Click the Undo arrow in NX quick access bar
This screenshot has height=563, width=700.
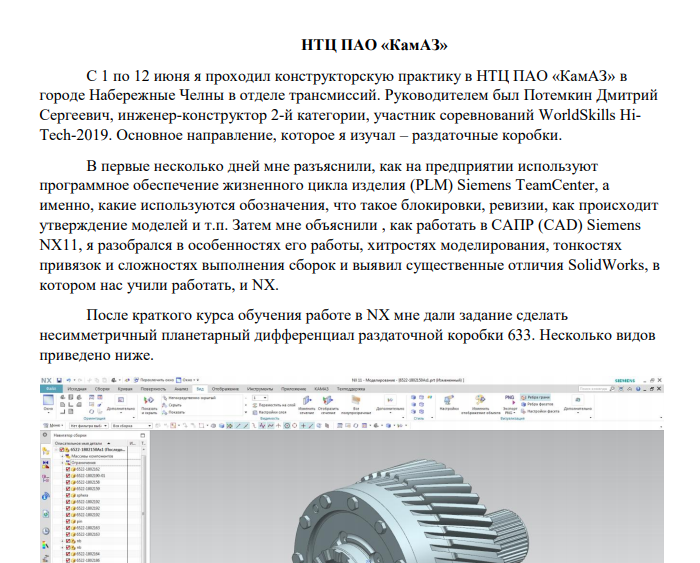[69, 380]
